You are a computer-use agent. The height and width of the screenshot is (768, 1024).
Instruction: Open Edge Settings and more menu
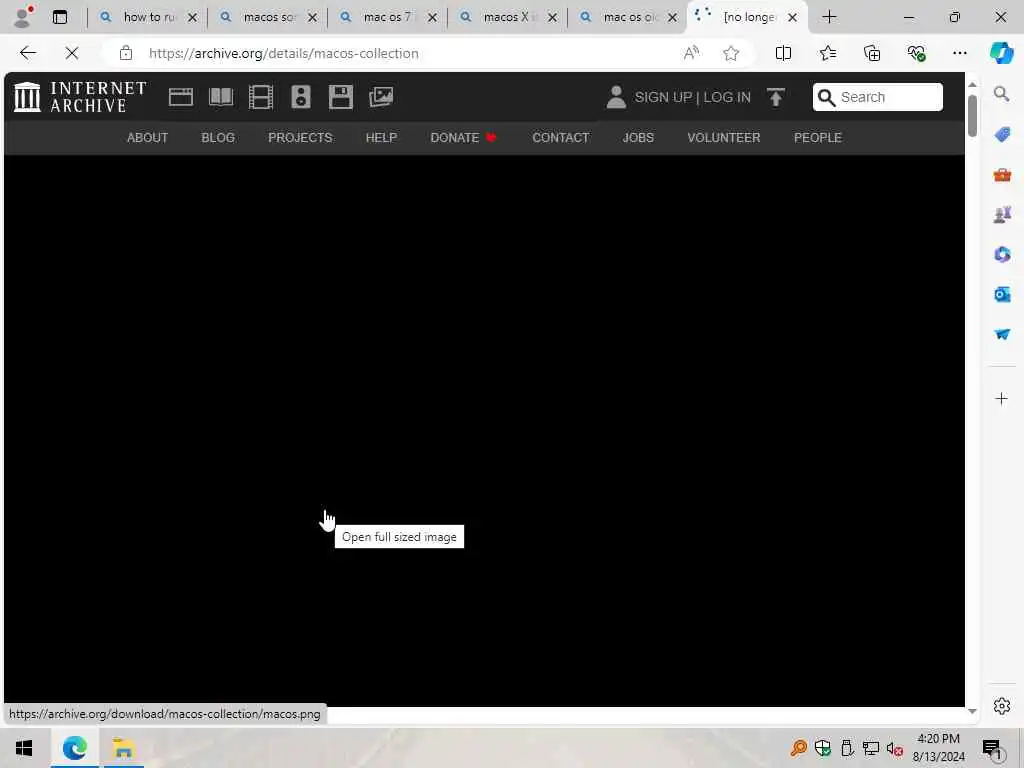click(x=959, y=53)
